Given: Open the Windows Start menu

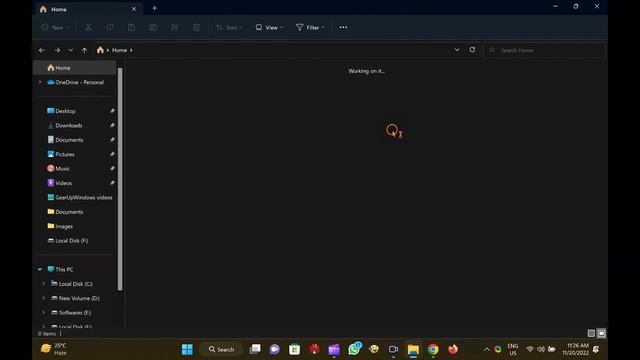Looking at the screenshot, I should click(187, 349).
